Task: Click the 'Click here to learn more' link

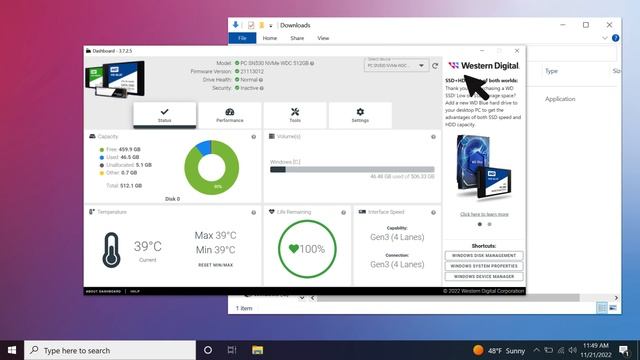Action: (484, 214)
